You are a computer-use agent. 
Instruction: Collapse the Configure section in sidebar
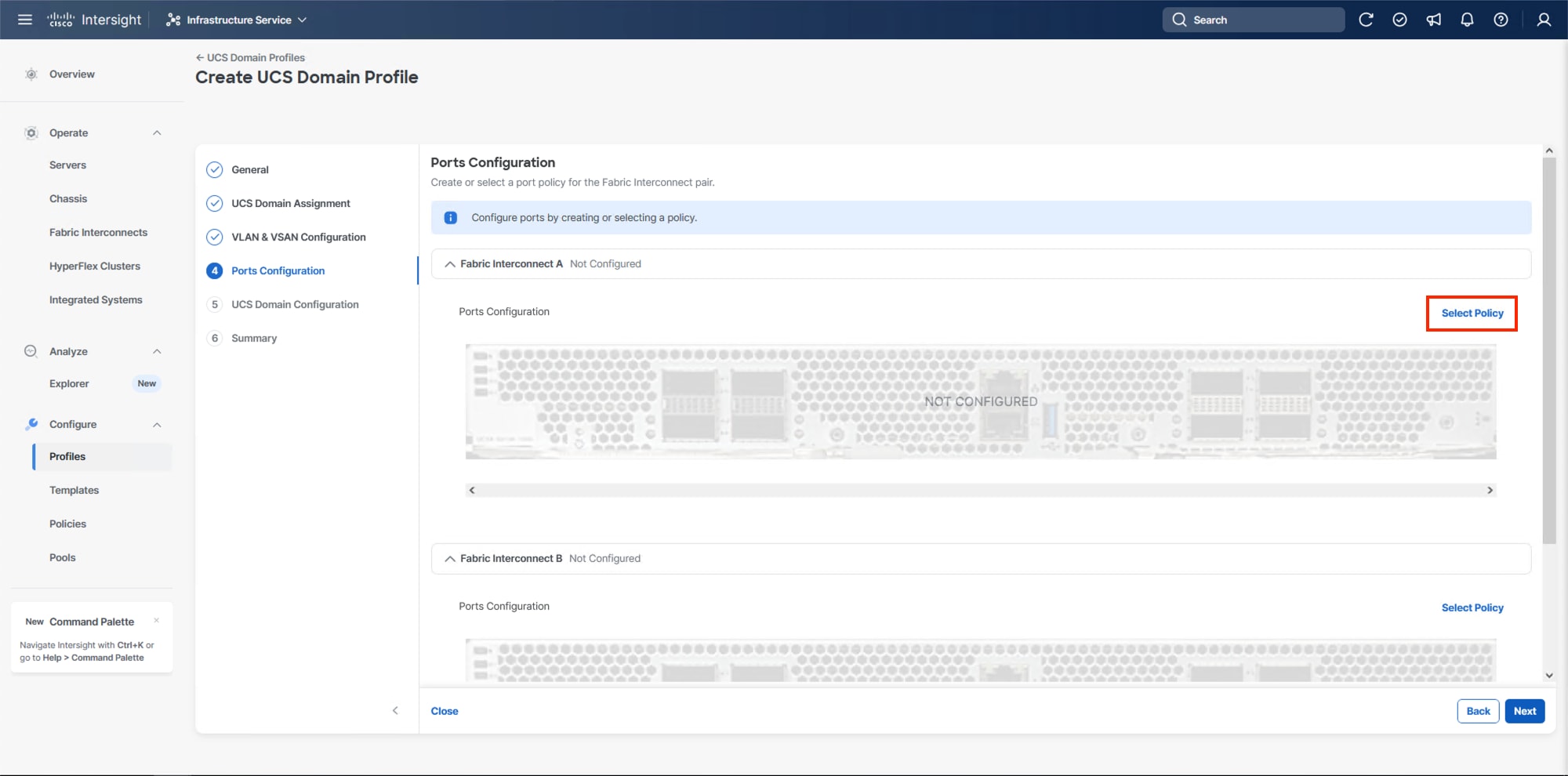point(155,424)
